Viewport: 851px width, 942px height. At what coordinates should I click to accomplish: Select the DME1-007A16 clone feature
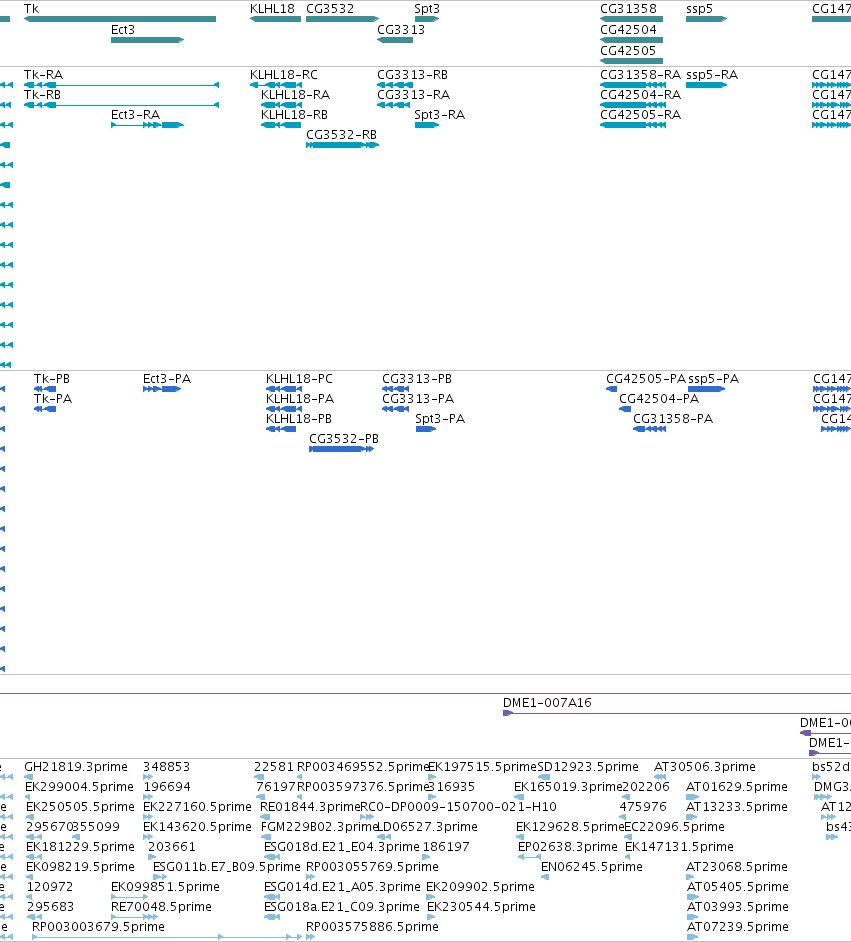pos(677,713)
